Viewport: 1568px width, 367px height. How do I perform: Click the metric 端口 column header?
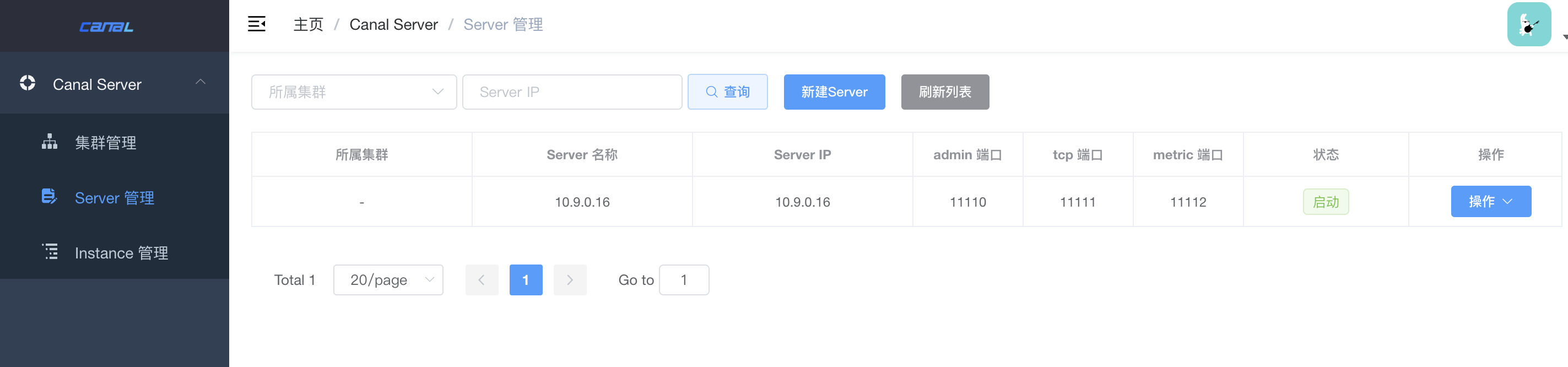tap(1187, 155)
